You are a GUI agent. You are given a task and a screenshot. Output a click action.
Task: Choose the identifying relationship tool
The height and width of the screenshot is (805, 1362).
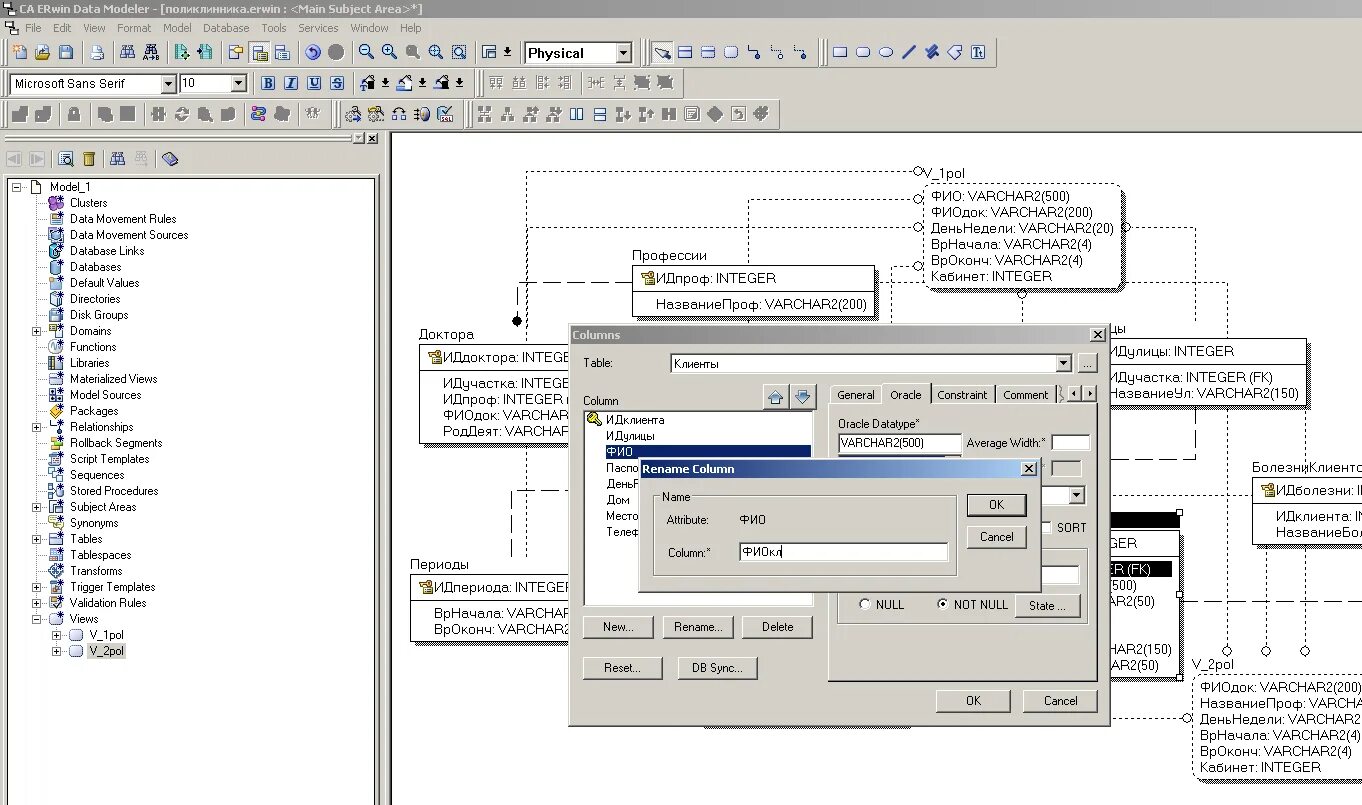click(x=754, y=52)
